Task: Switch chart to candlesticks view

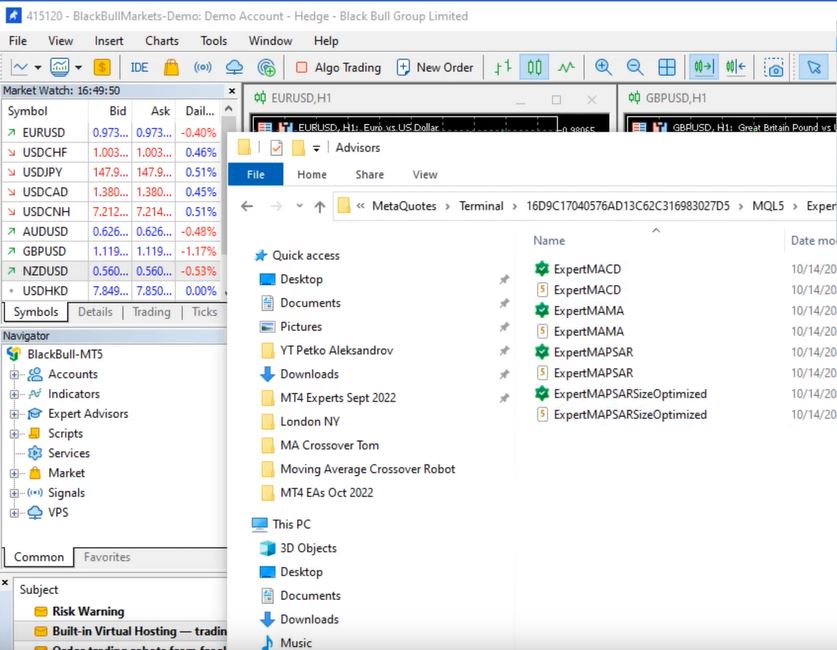Action: [x=535, y=67]
